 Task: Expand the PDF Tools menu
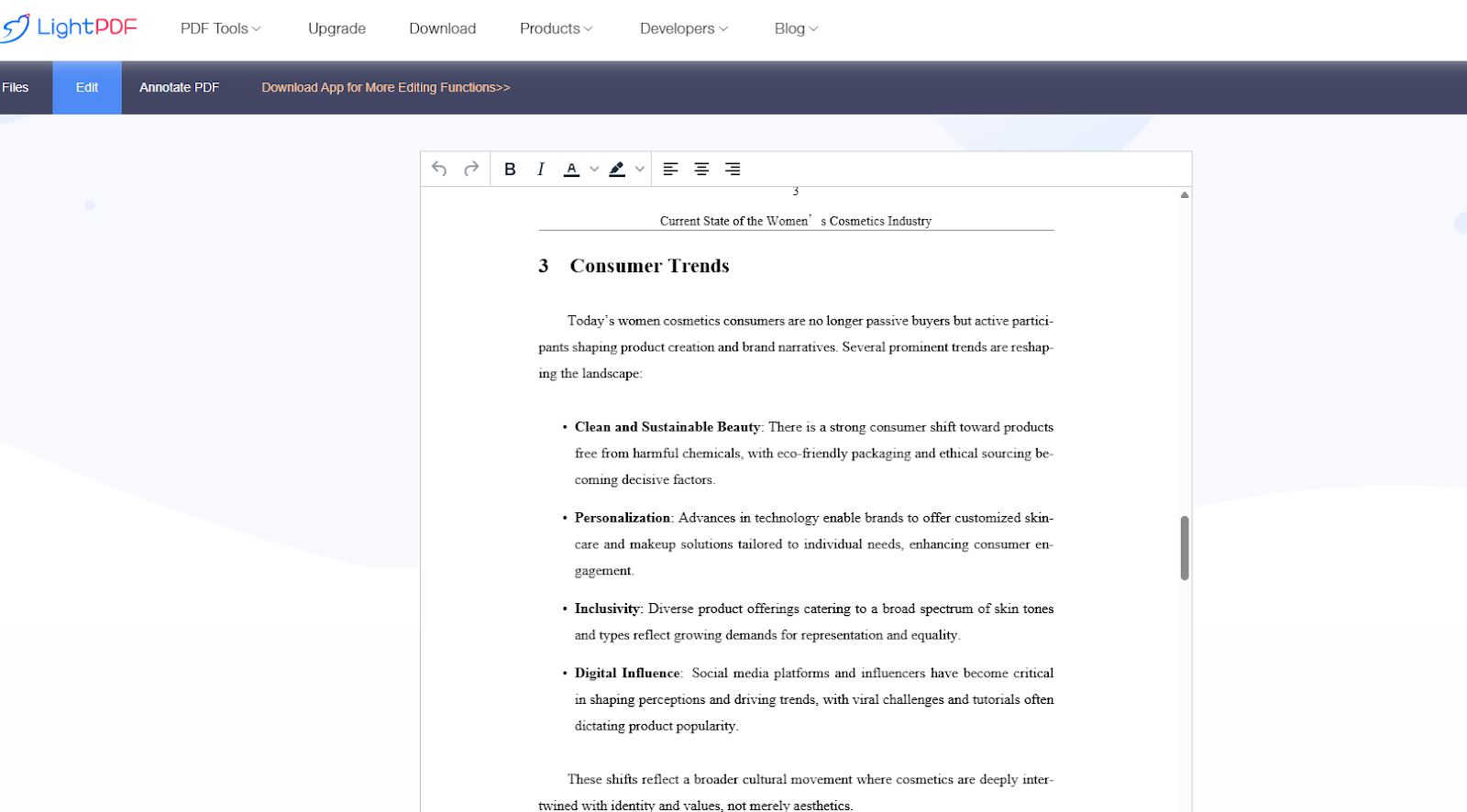(220, 28)
